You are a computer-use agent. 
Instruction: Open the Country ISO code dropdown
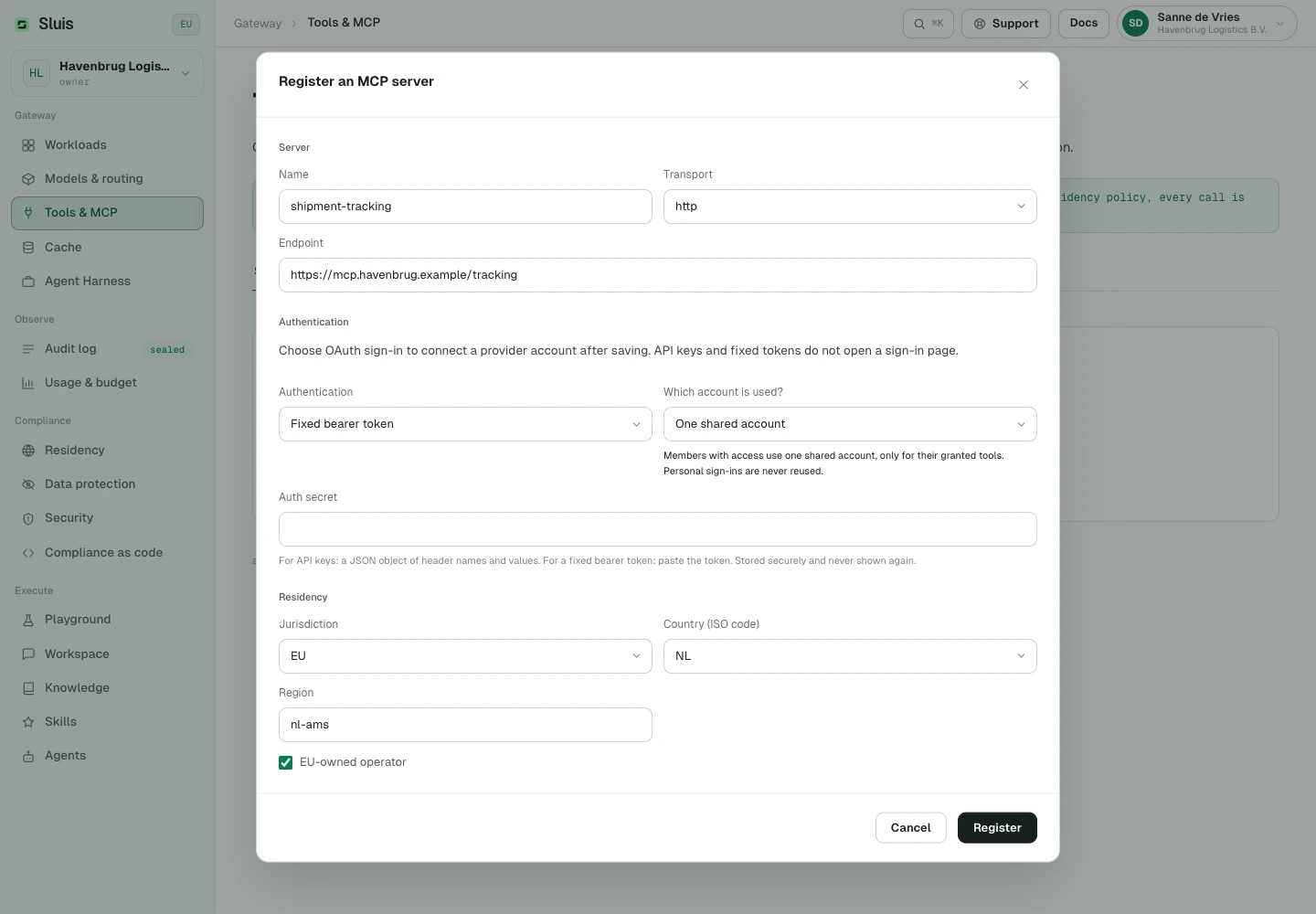point(850,656)
